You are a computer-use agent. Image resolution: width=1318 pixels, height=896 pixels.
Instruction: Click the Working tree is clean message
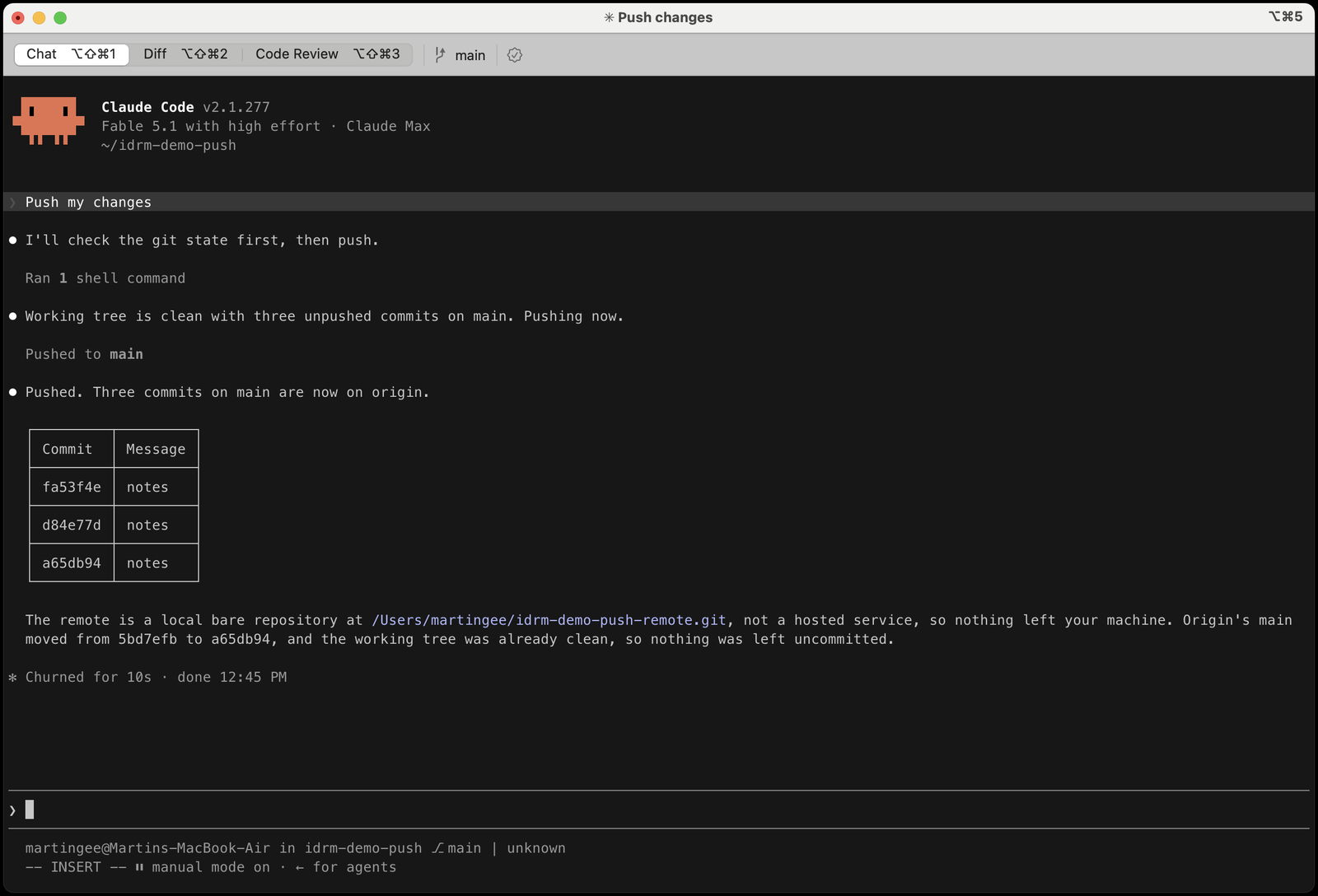tap(325, 316)
